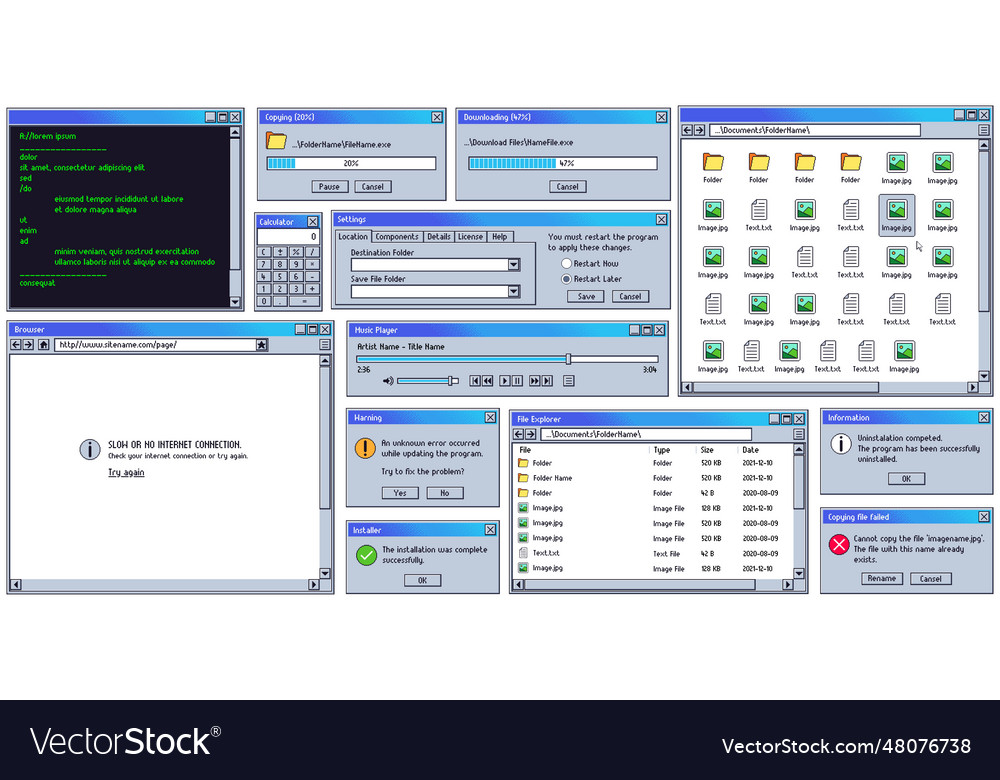Screen dimensions: 1000x780
Task: Select the Restart Now radio button
Action: tap(566, 263)
